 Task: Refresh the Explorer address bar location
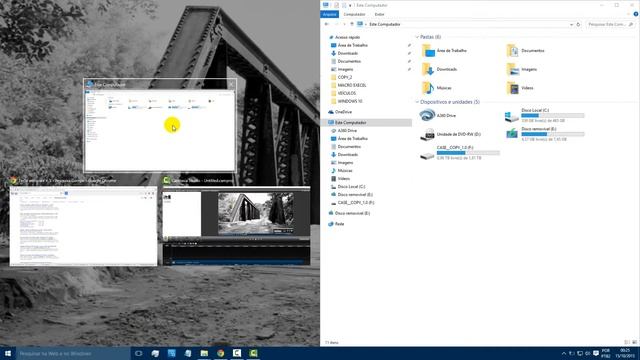click(x=578, y=24)
